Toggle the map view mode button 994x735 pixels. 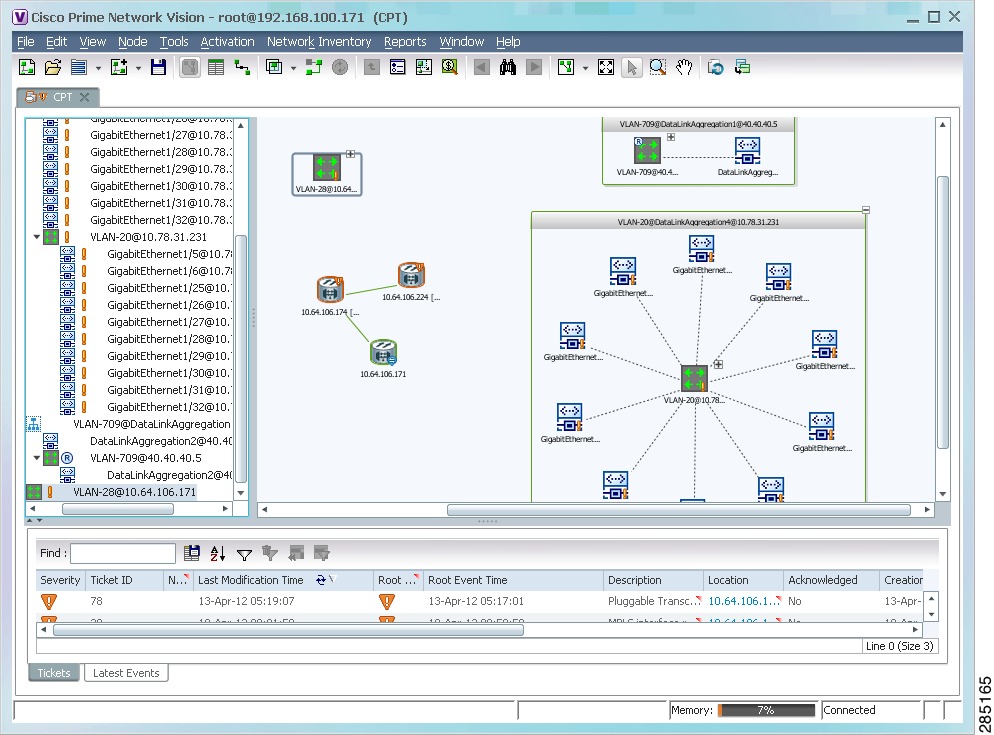pyautogui.click(x=190, y=67)
